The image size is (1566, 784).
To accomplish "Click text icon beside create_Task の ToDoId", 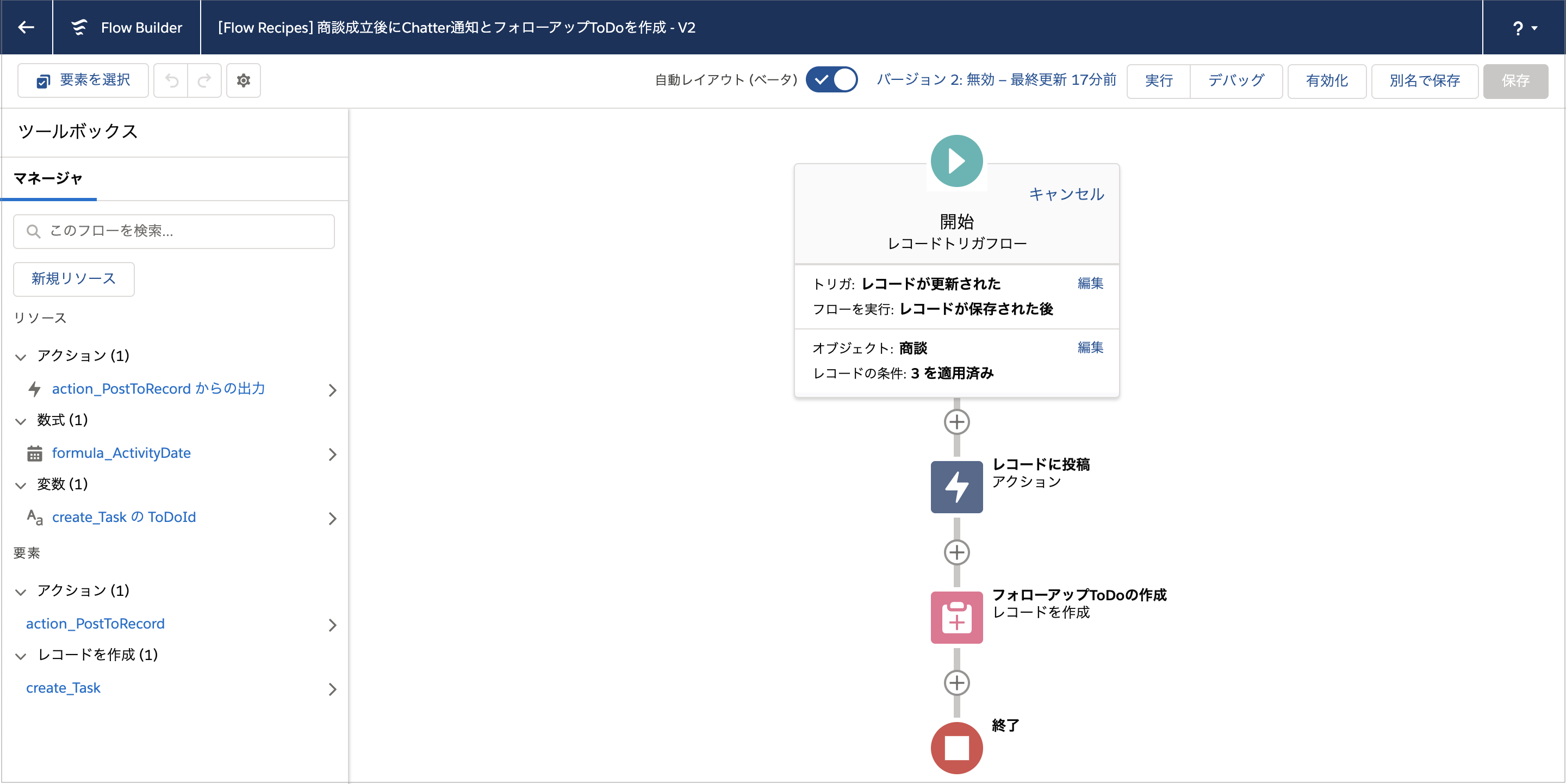I will [x=35, y=517].
